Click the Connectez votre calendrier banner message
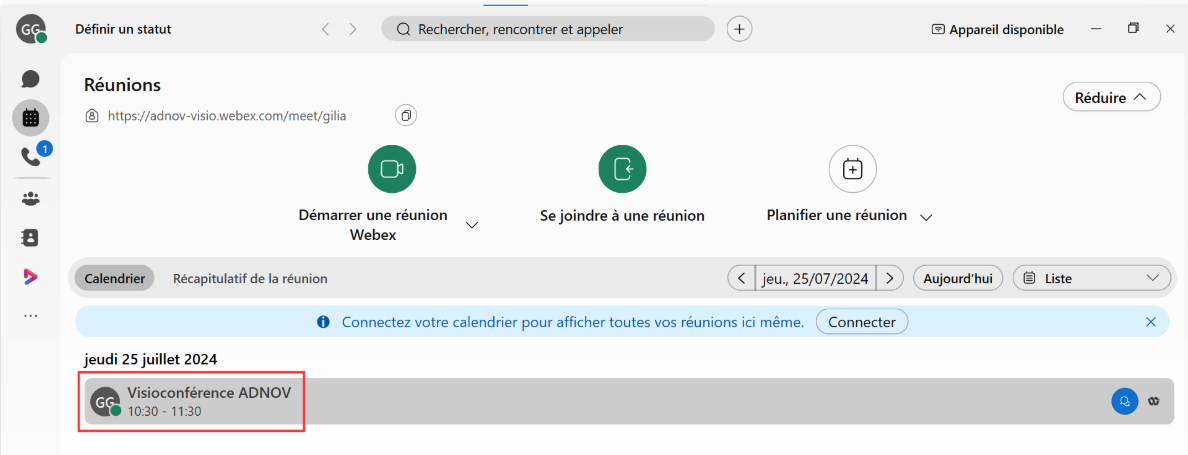The image size is (1188, 455). [573, 322]
